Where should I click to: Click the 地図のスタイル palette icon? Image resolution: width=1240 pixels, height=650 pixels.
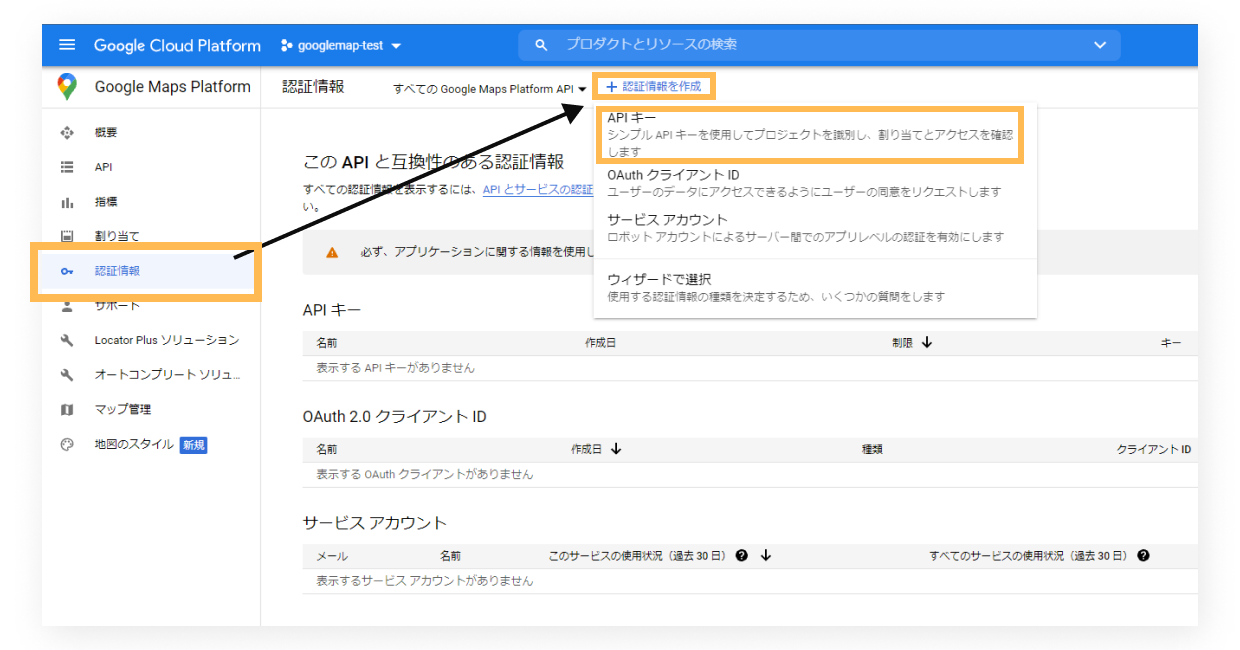pyautogui.click(x=67, y=445)
